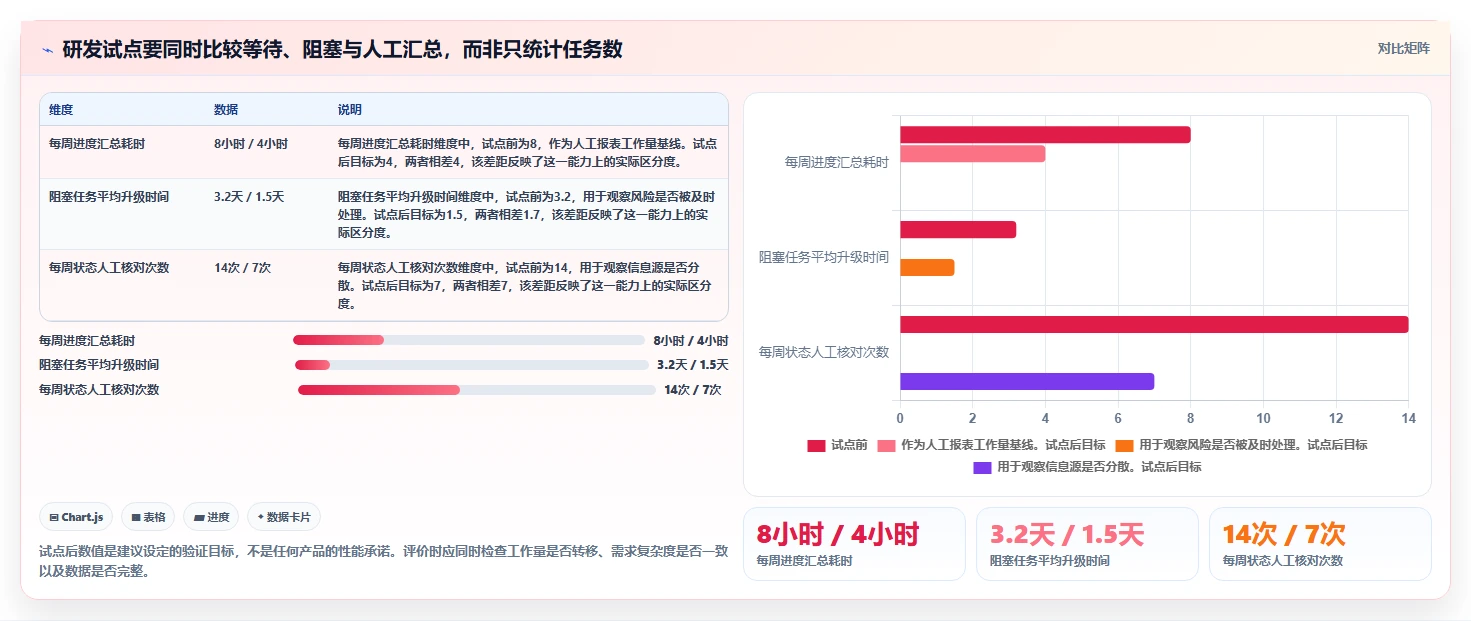This screenshot has width=1471, height=621.
Task: Click 每周状态人工核对次数 in the table's first column
Action: 109,268
